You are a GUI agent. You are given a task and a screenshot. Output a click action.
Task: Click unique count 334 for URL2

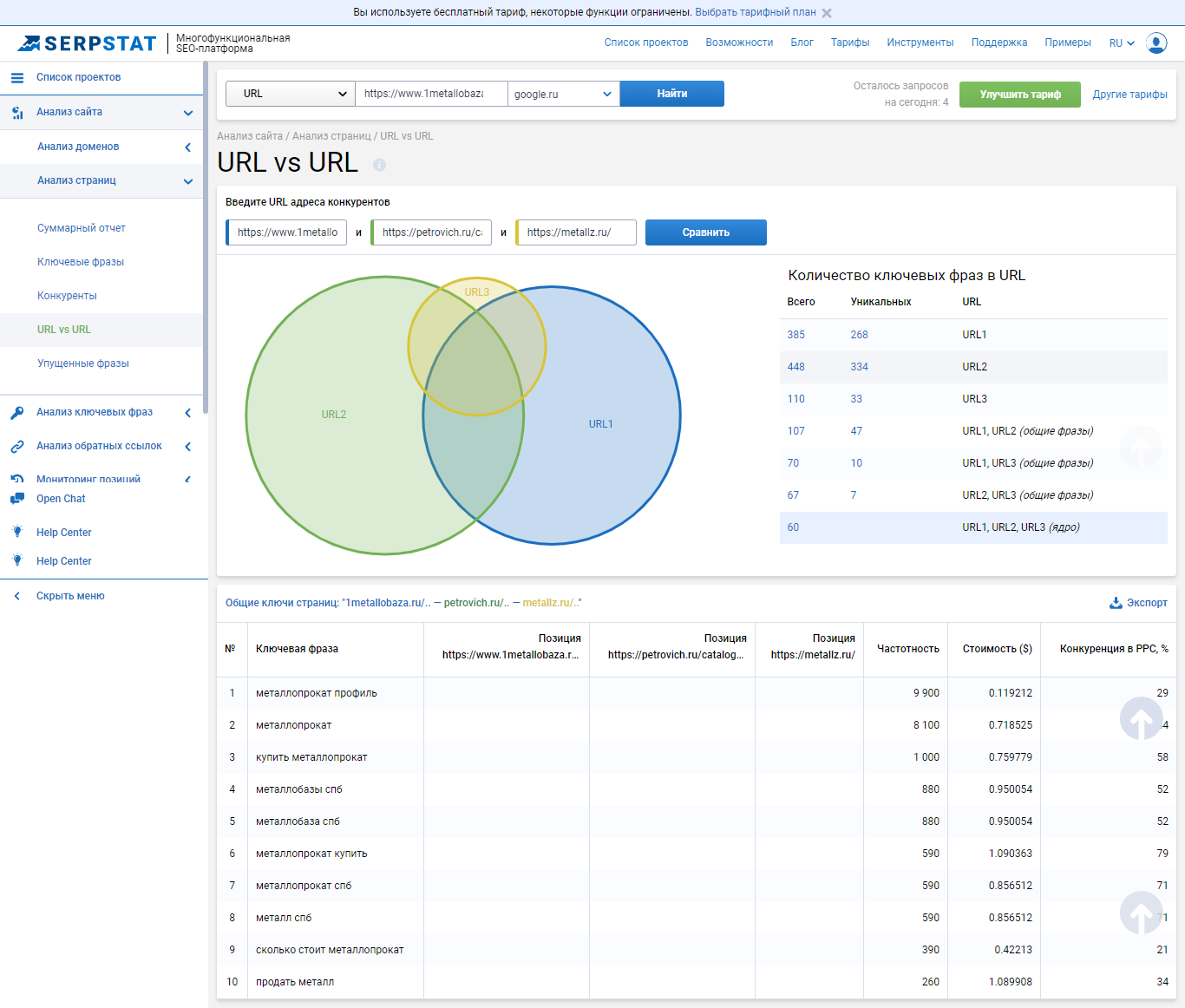pos(860,367)
